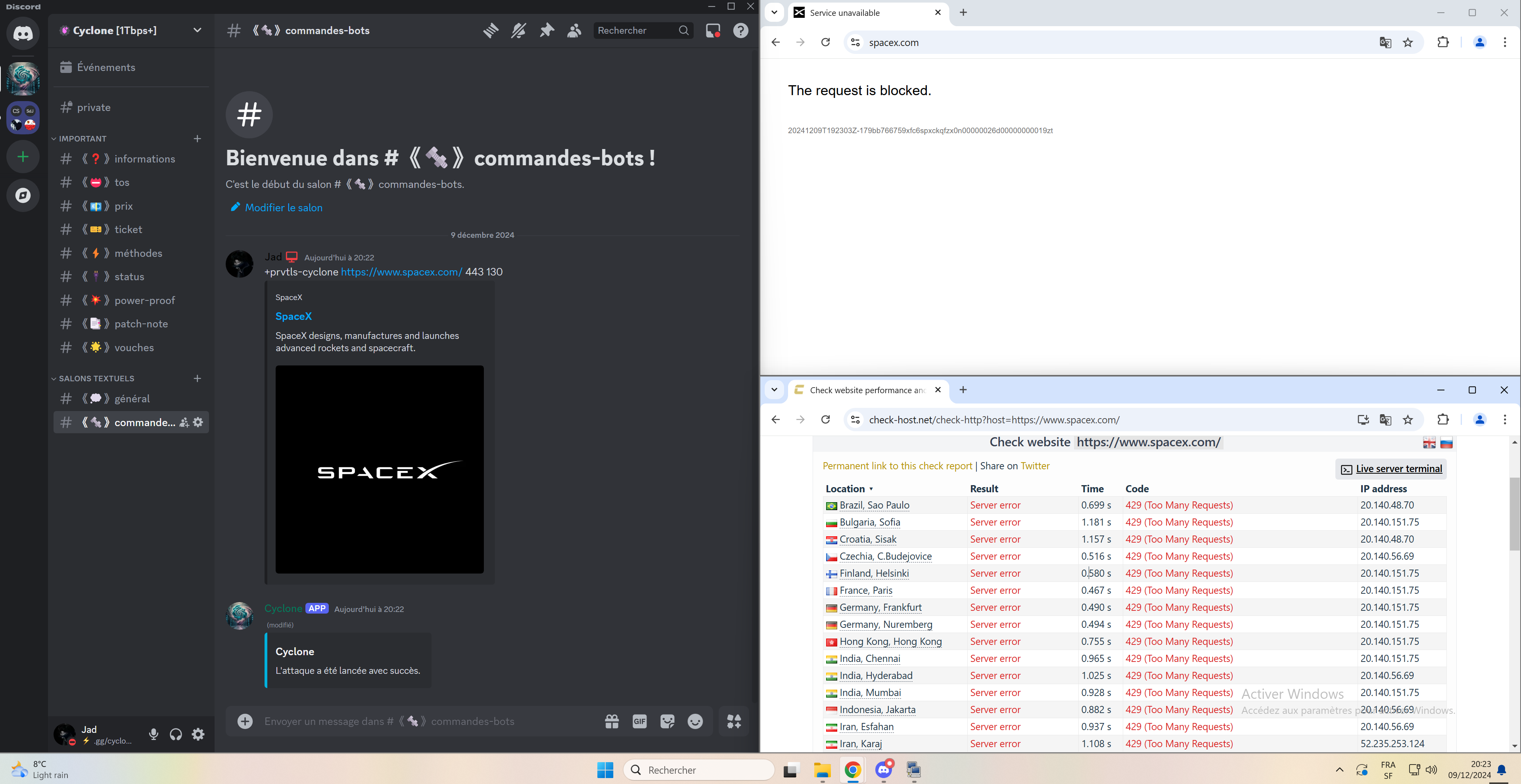The width and height of the screenshot is (1521, 784).
Task: Open Live server terminal link
Action: point(1399,468)
